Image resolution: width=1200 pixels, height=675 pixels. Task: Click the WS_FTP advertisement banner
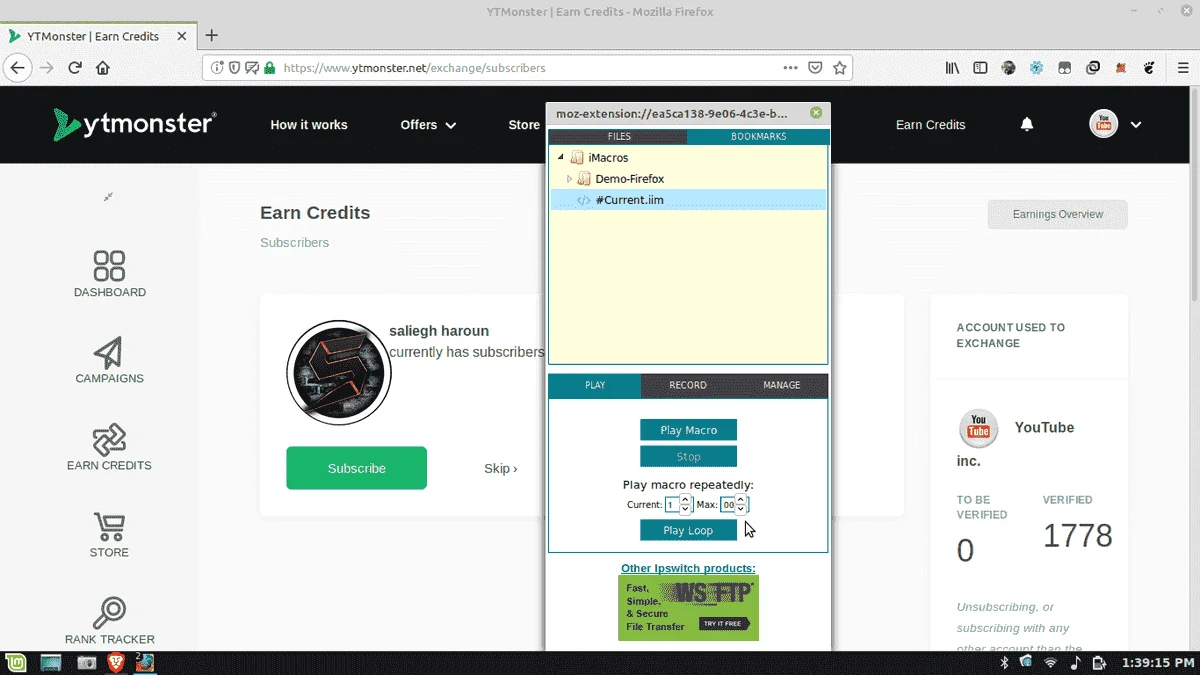tap(688, 608)
